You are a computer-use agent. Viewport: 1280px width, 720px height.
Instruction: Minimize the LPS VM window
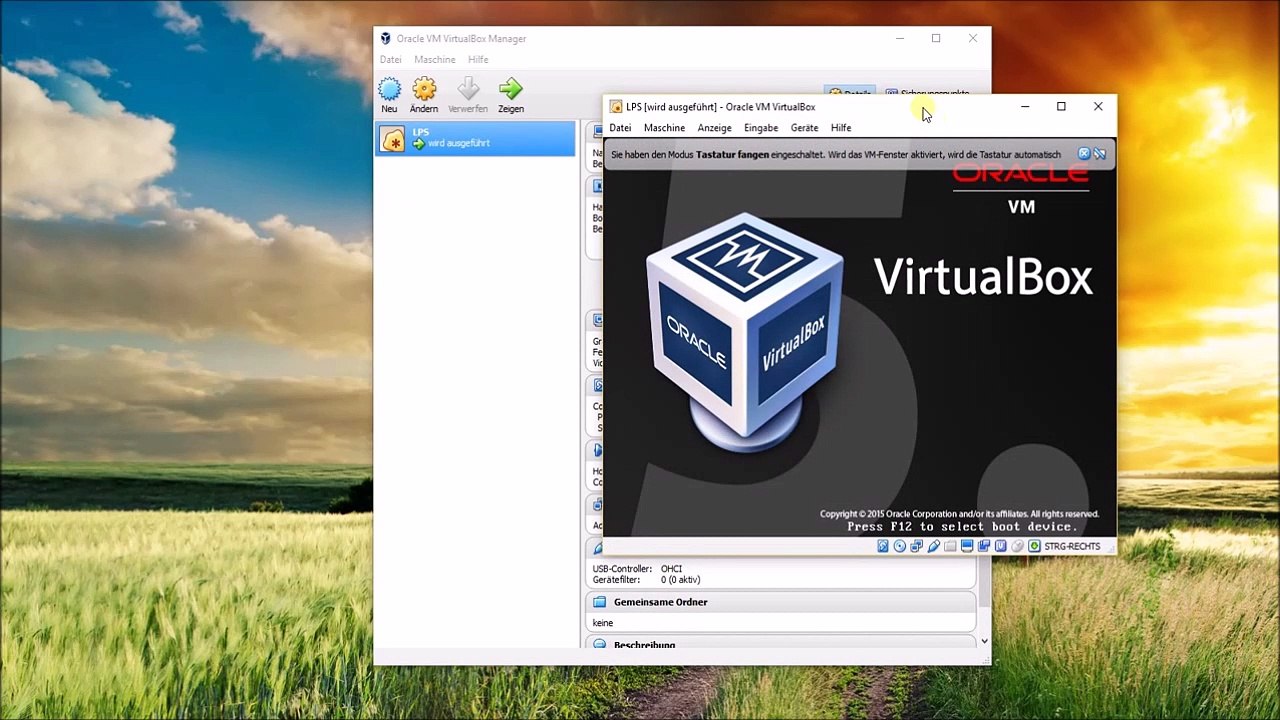point(1025,107)
